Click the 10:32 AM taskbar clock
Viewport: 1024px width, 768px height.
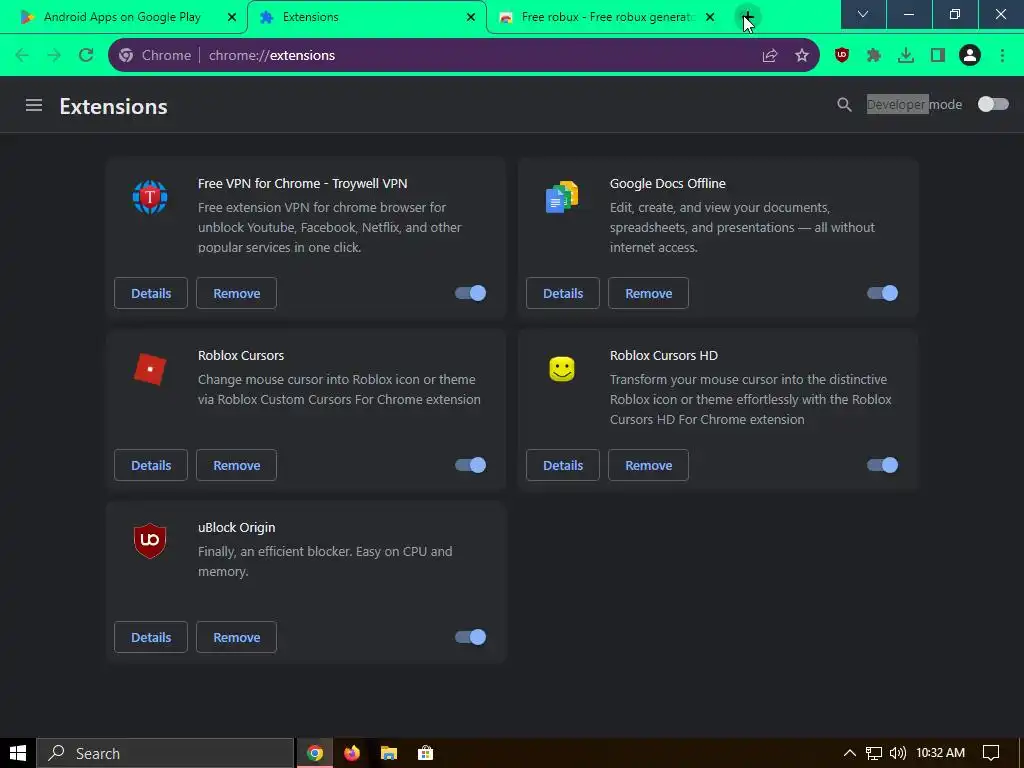pos(940,753)
